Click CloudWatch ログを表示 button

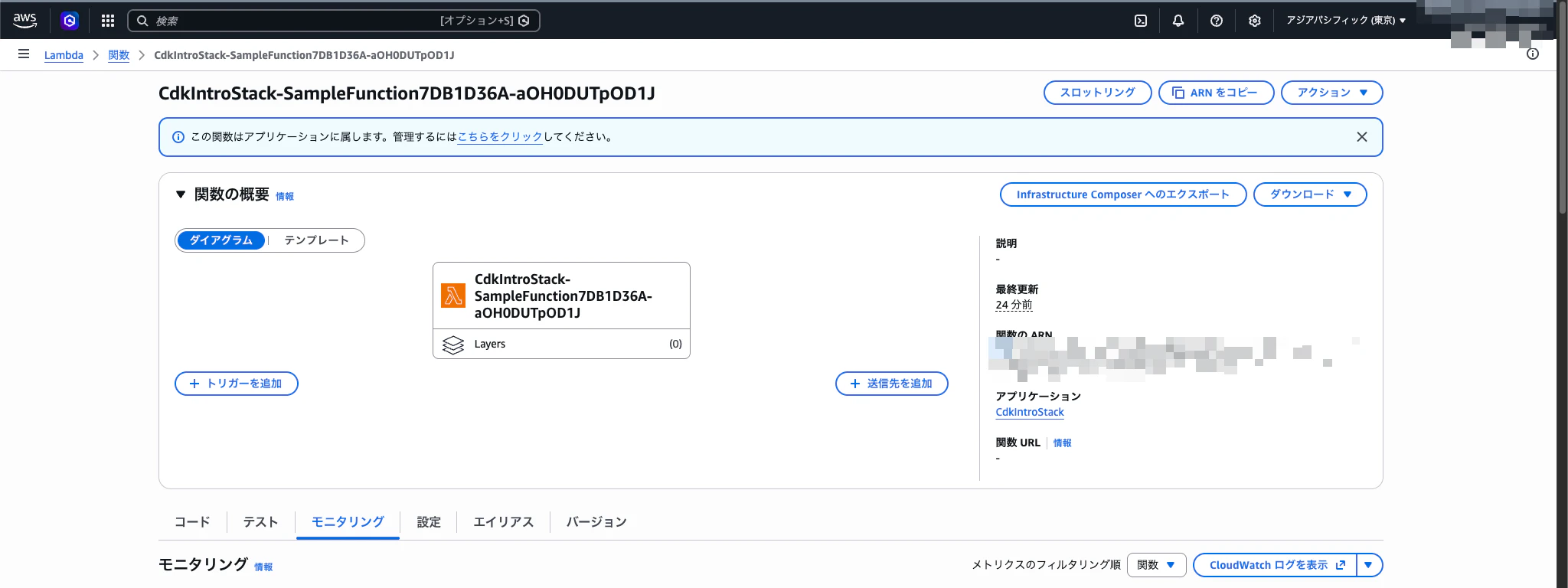point(1276,565)
